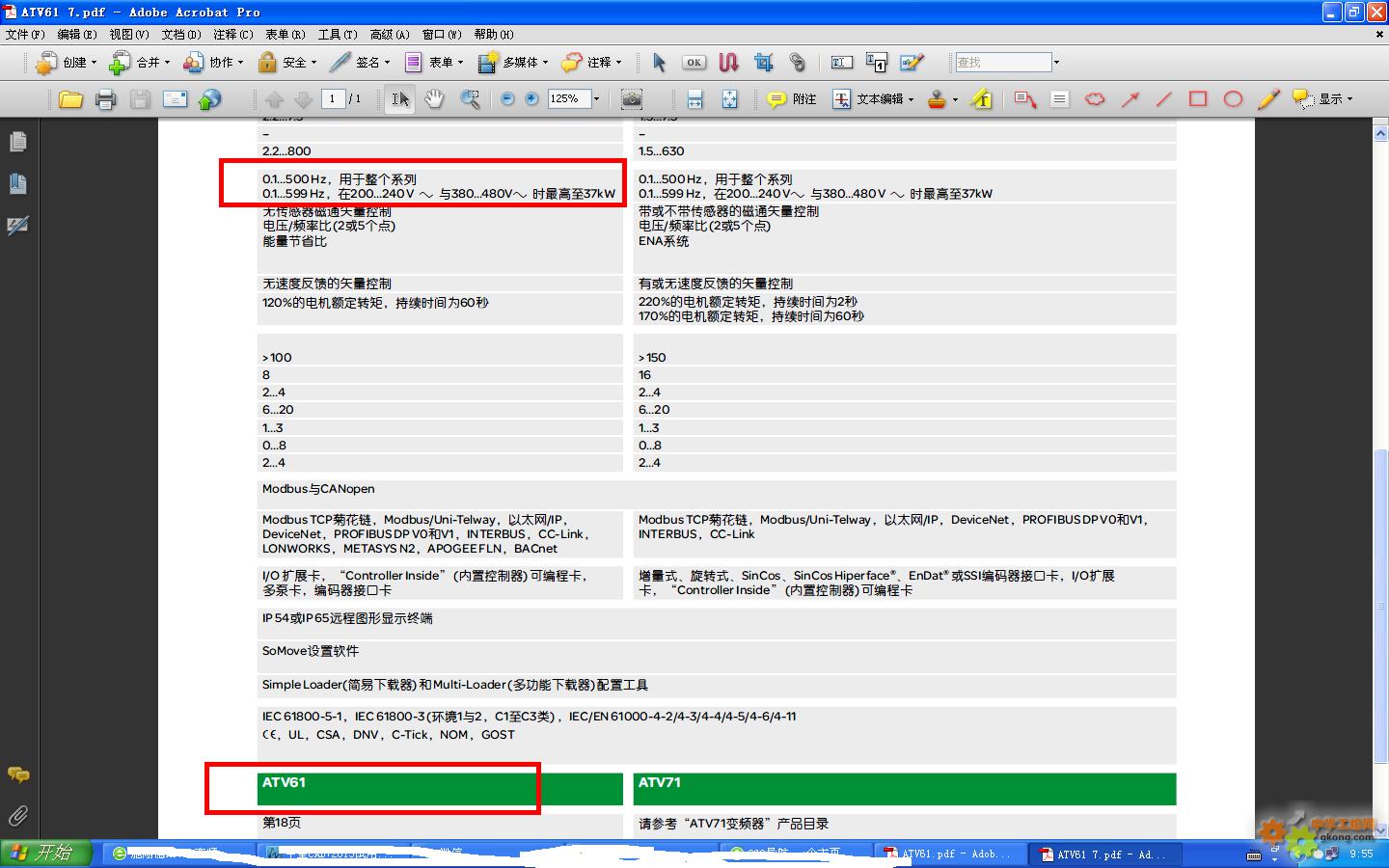1389x868 pixels.
Task: Open the 文本编辑 (Text Edits) dropdown
Action: pos(873,99)
